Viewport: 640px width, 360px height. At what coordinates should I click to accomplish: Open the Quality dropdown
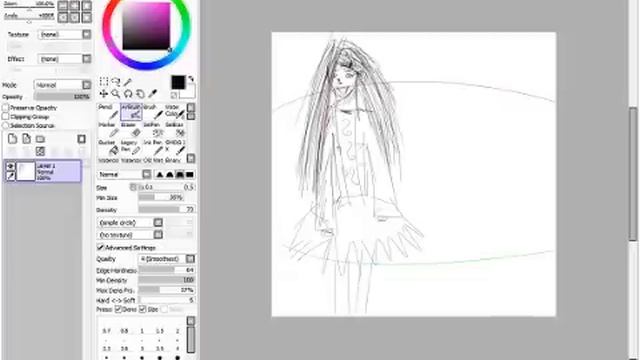[167, 259]
